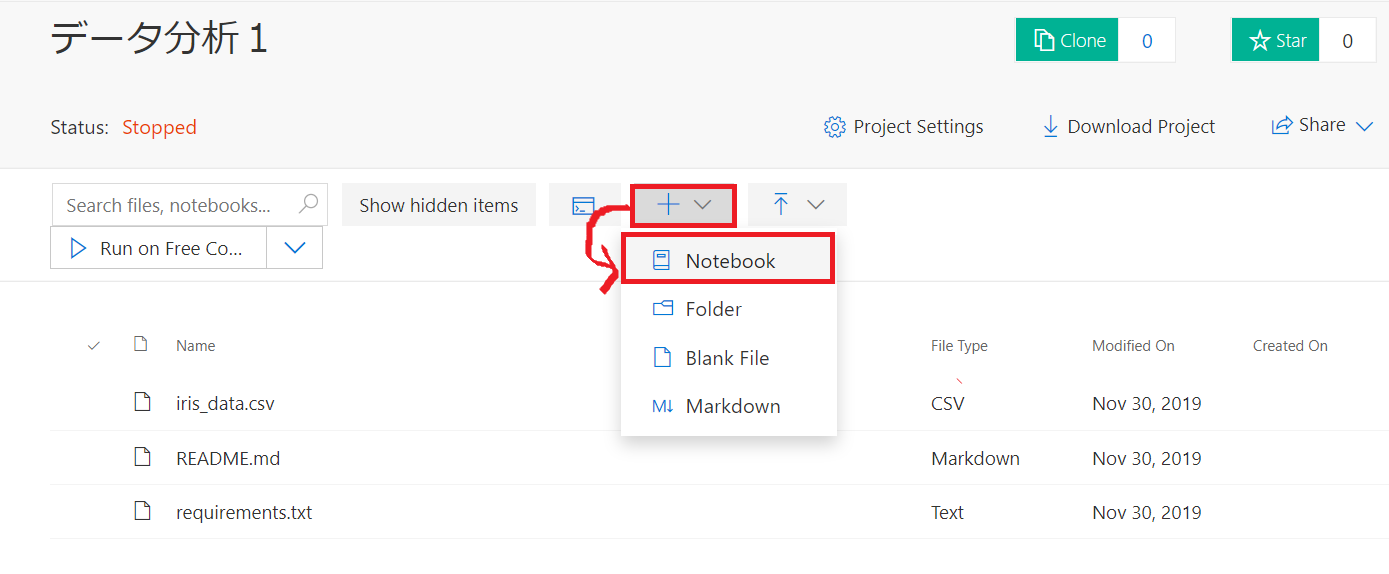This screenshot has width=1389, height=574.
Task: Click the iris_data.csv file icon
Action: [143, 402]
